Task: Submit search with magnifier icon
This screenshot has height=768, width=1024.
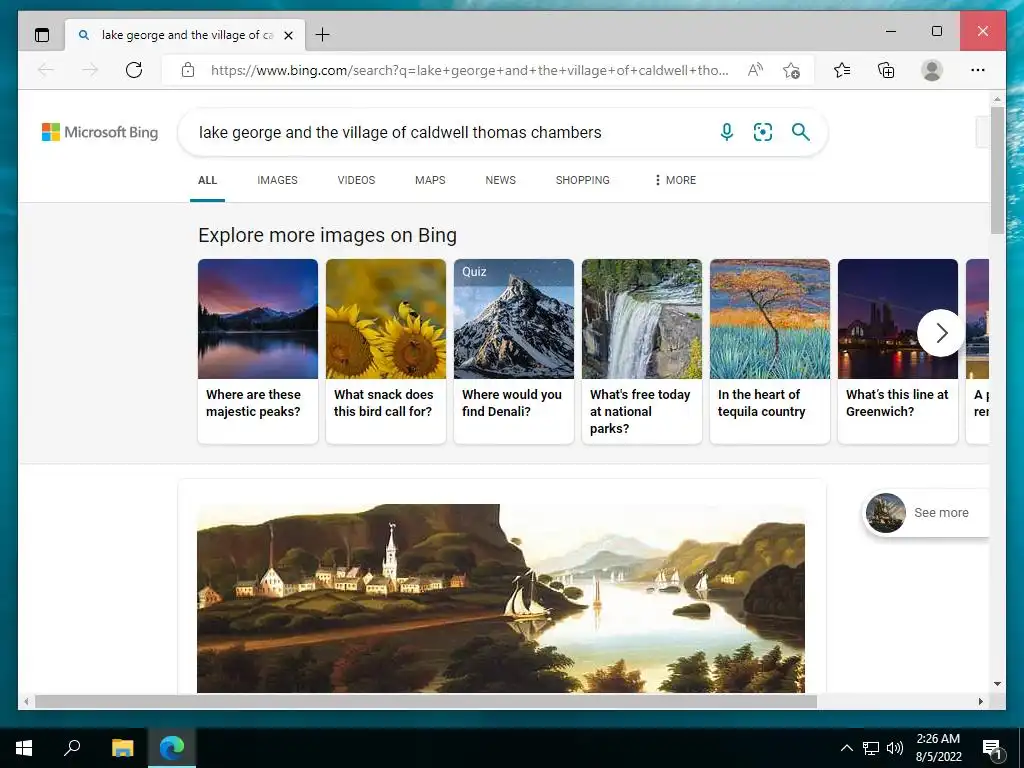Action: point(801,132)
